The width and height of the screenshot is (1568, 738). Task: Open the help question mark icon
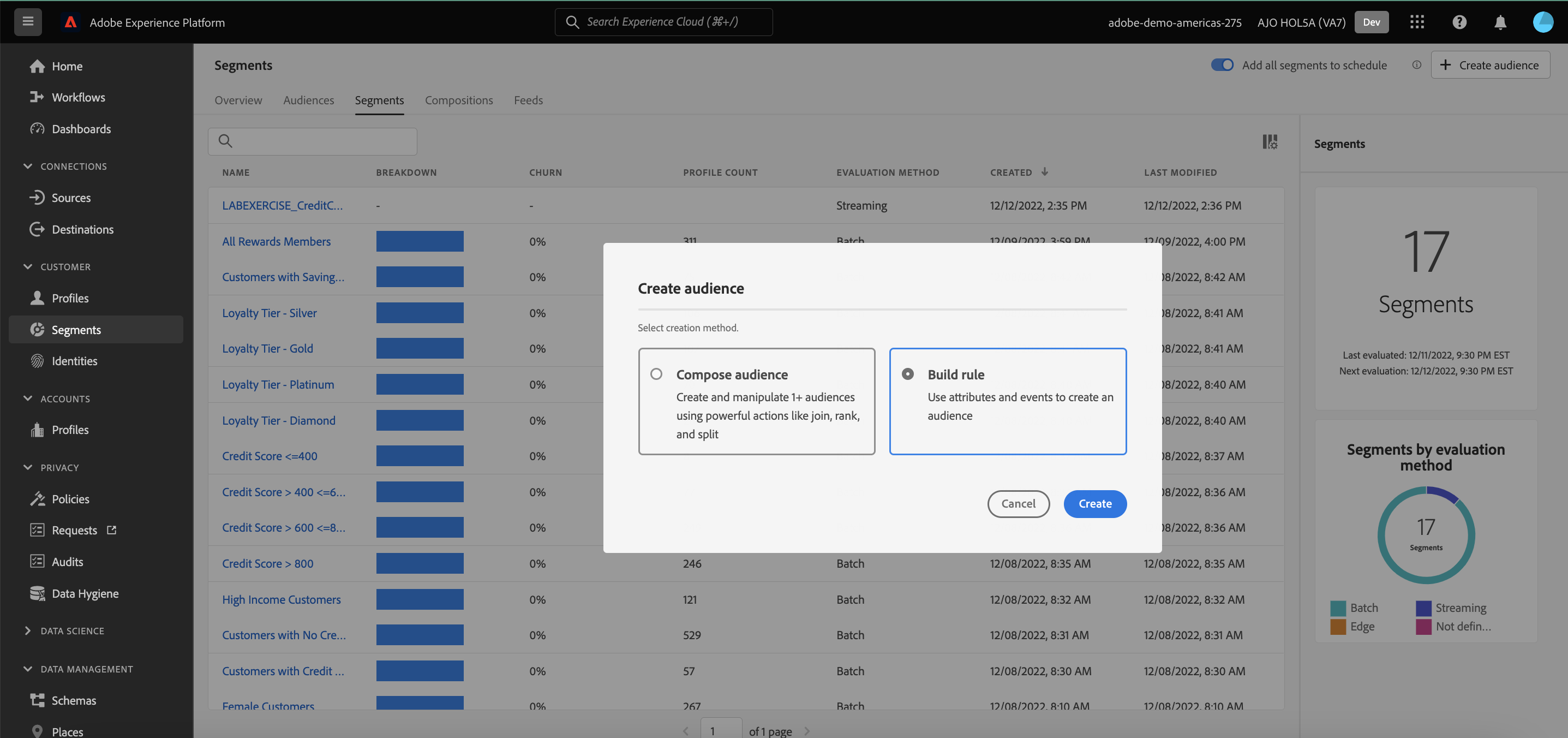(1459, 22)
